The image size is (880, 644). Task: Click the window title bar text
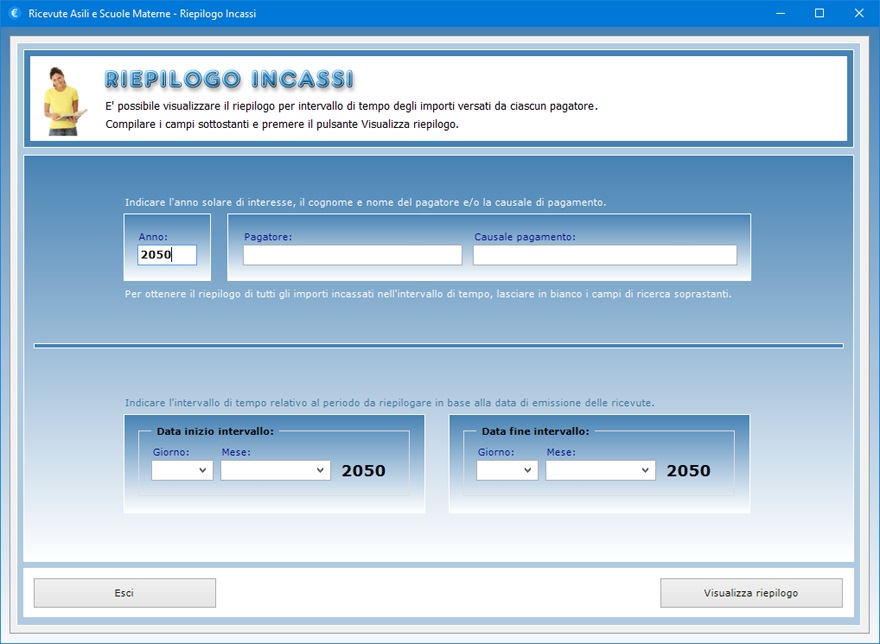click(x=142, y=13)
